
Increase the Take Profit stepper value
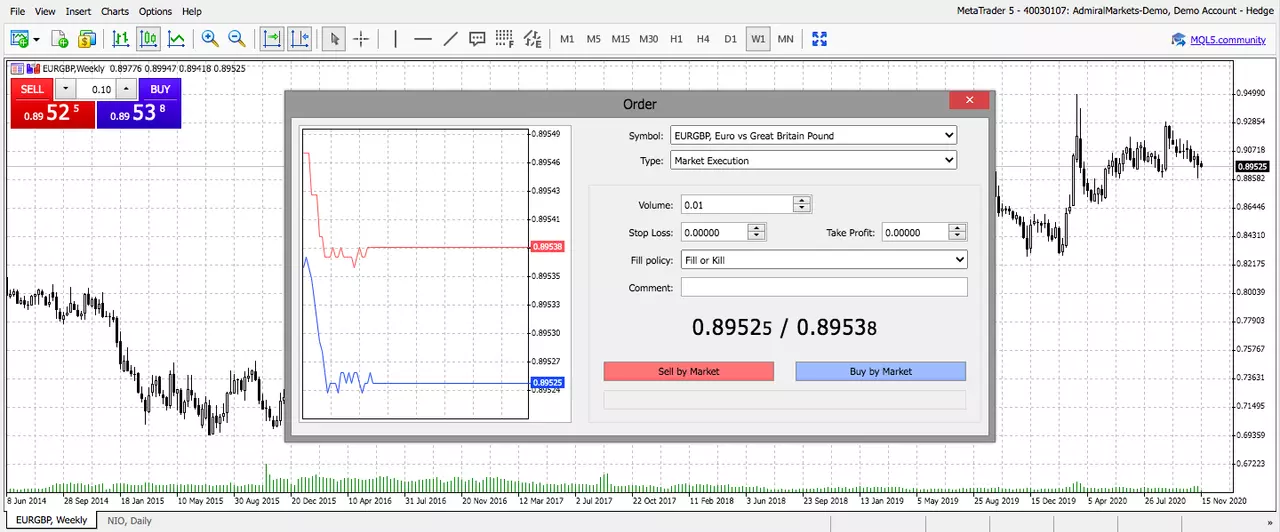pos(958,228)
